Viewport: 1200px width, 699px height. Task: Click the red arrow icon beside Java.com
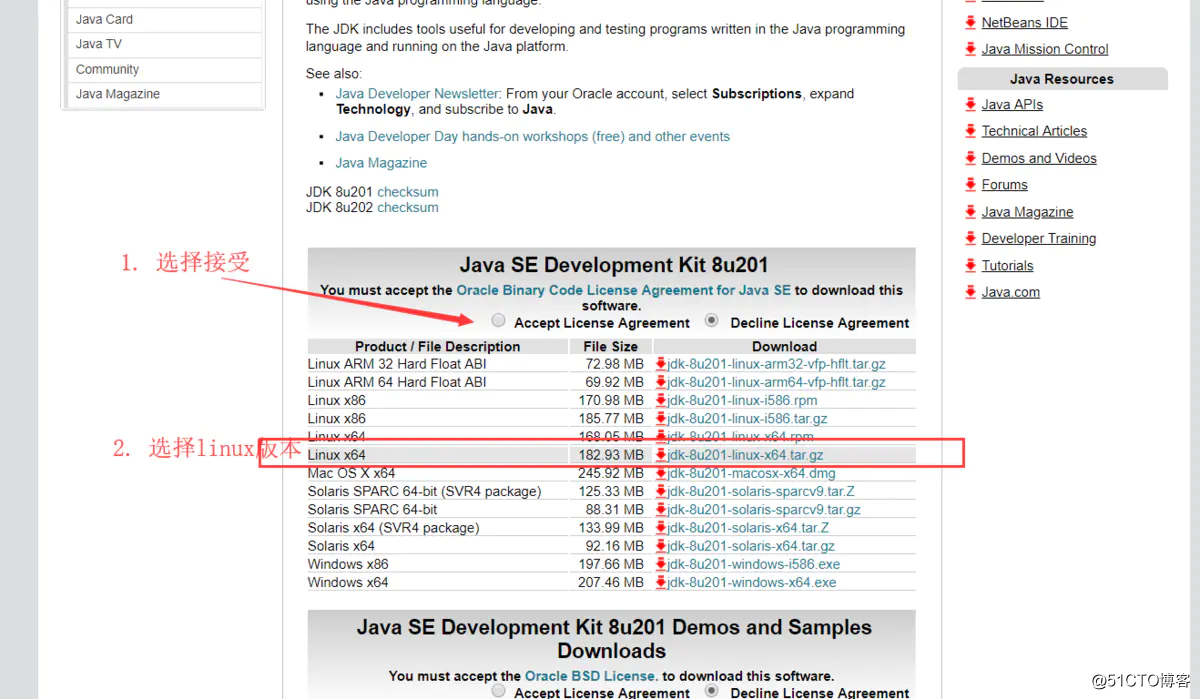(971, 292)
